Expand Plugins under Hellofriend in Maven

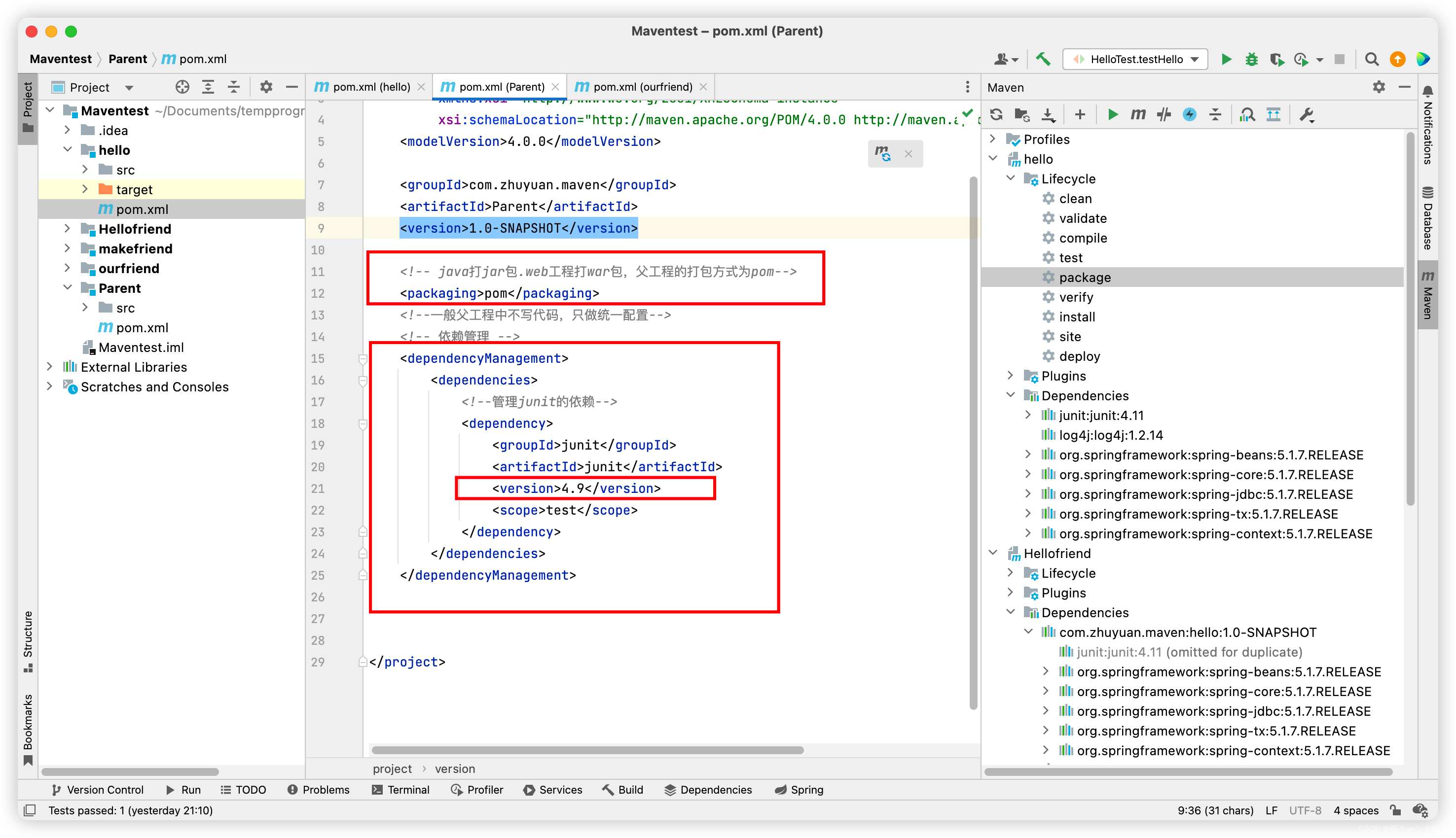[1011, 592]
